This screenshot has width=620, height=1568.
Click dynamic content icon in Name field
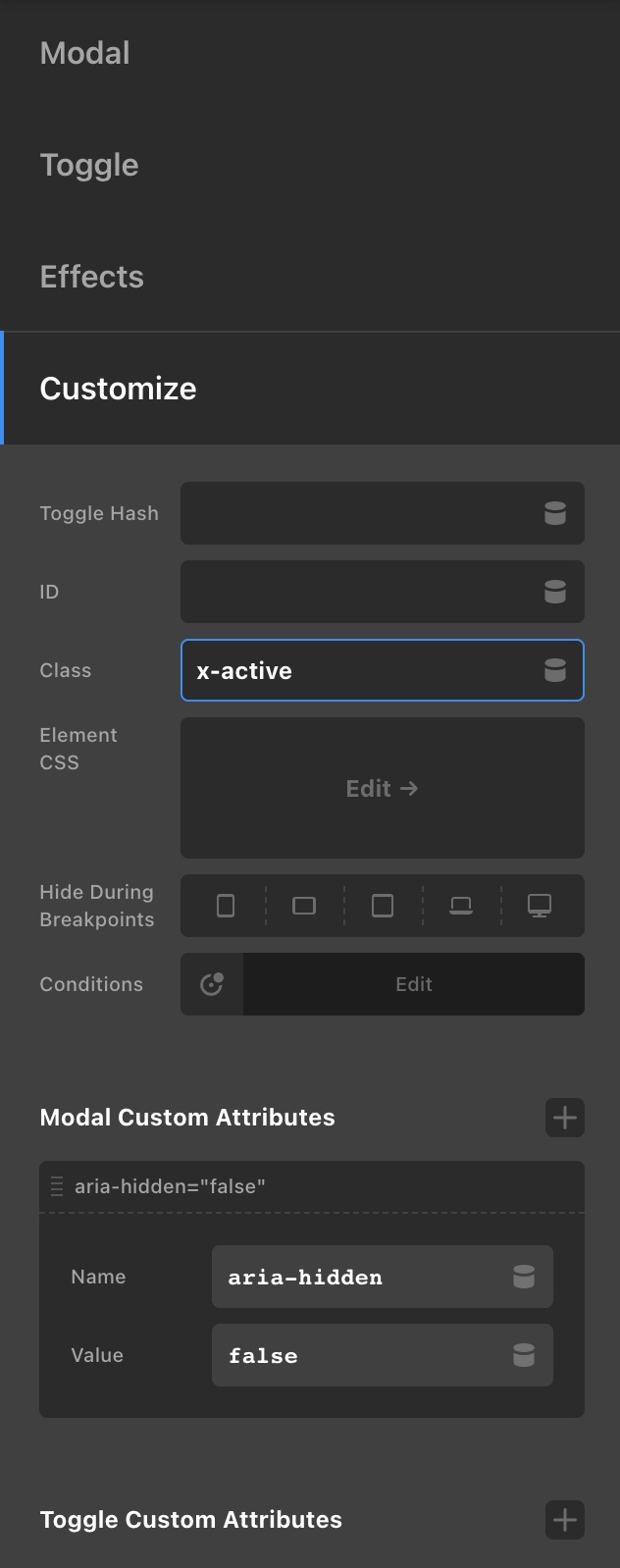524,1277
